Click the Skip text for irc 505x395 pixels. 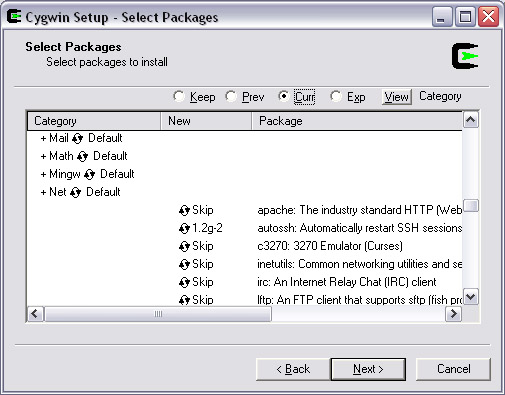coord(203,282)
